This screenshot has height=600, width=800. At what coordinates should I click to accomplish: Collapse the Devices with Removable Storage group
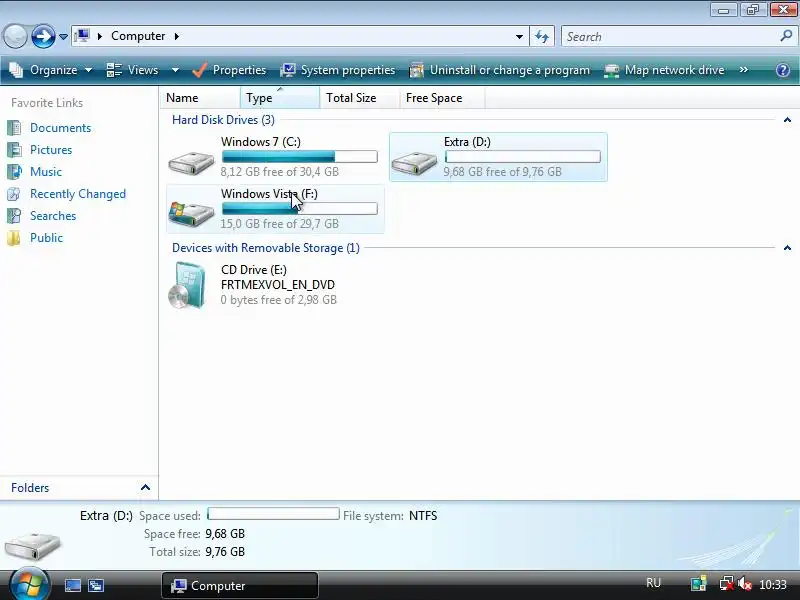click(787, 248)
